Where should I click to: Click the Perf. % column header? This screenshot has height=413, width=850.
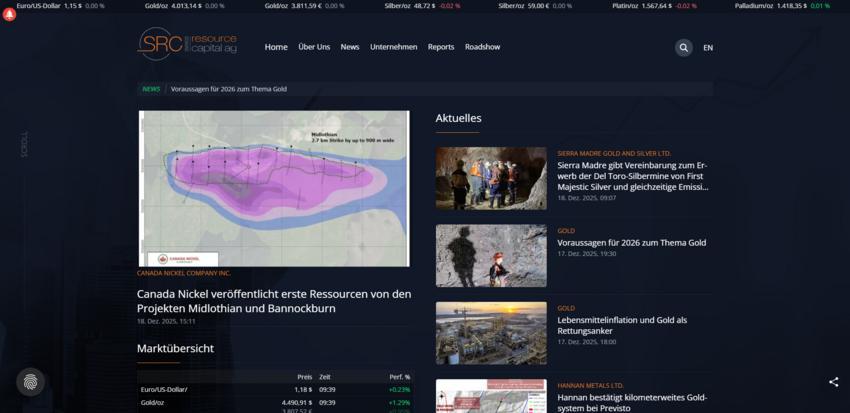coord(400,377)
